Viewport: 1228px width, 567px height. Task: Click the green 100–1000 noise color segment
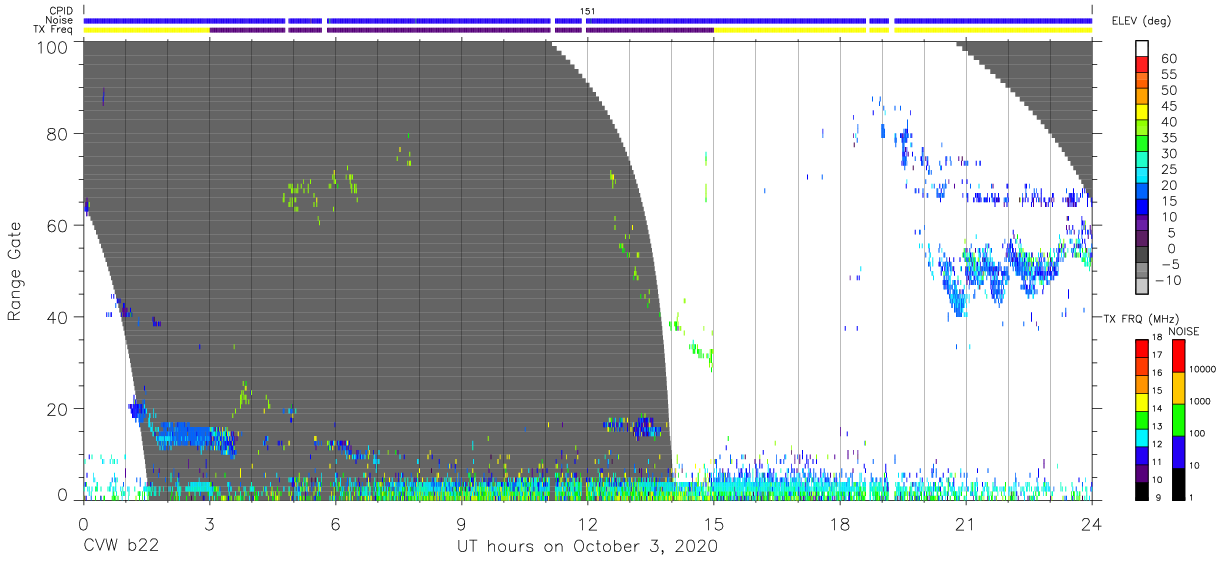tap(1178, 420)
